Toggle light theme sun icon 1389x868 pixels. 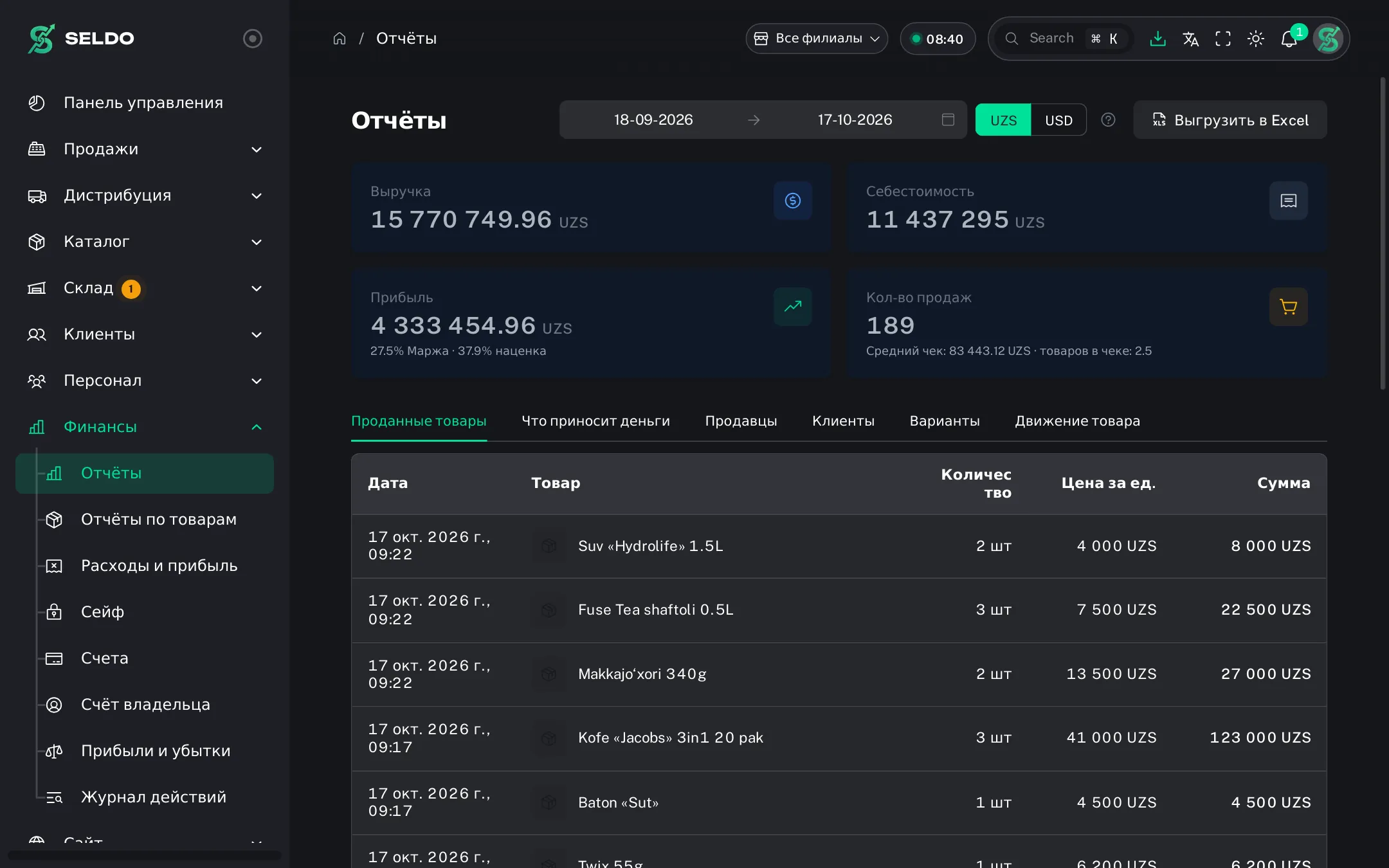1256,39
